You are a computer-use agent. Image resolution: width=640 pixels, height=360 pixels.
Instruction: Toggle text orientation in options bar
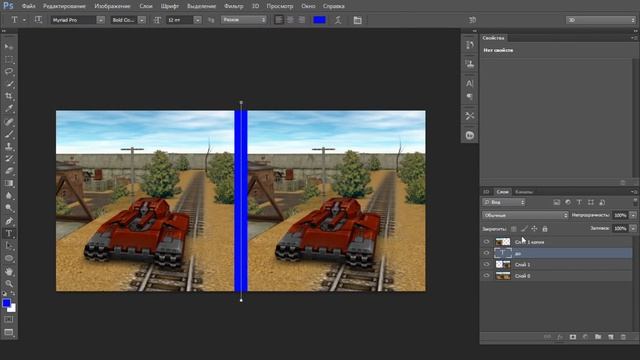click(x=38, y=20)
